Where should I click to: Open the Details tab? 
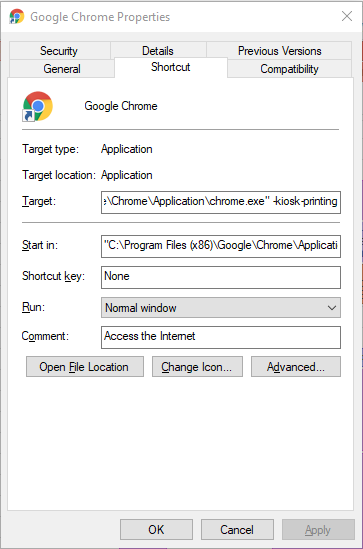point(158,51)
